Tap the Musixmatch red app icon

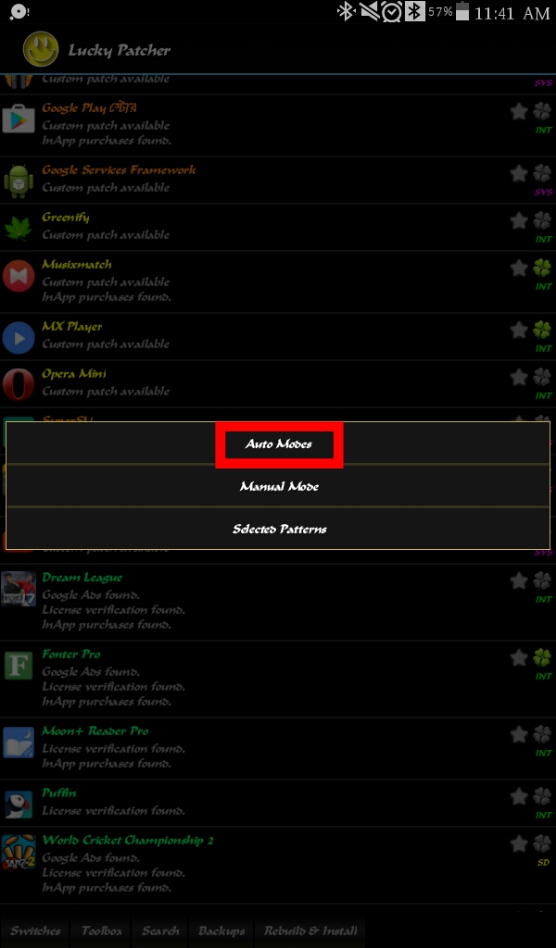pyautogui.click(x=18, y=276)
